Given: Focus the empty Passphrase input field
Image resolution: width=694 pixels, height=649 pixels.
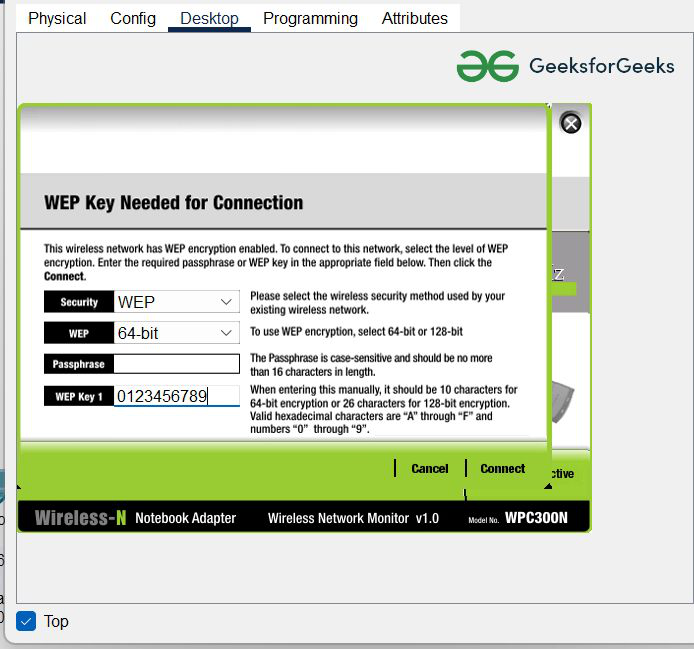Looking at the screenshot, I should [x=176, y=364].
